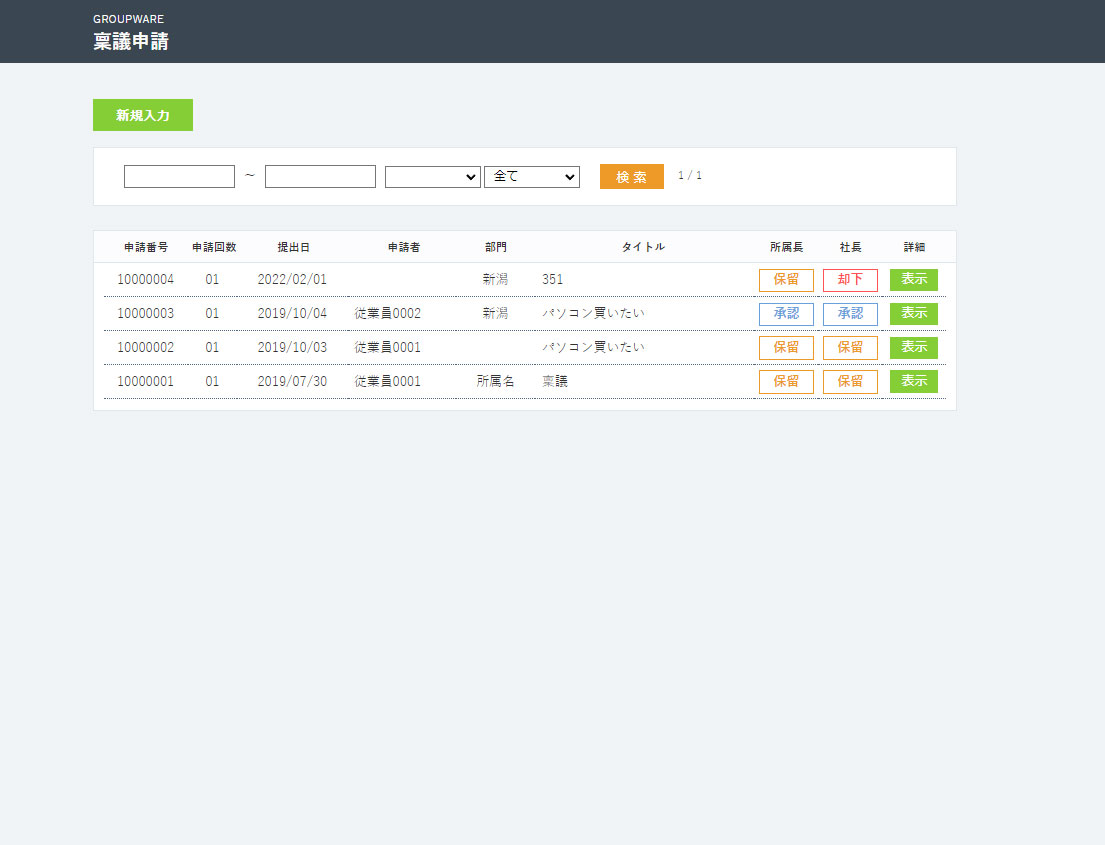Click the 新規入力 button

[x=143, y=115]
